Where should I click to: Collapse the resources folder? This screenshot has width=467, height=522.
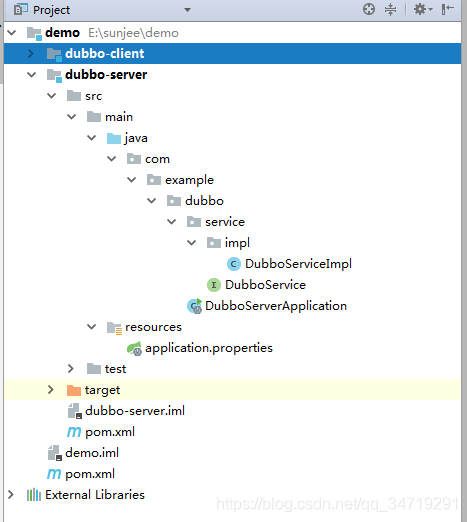(x=92, y=327)
